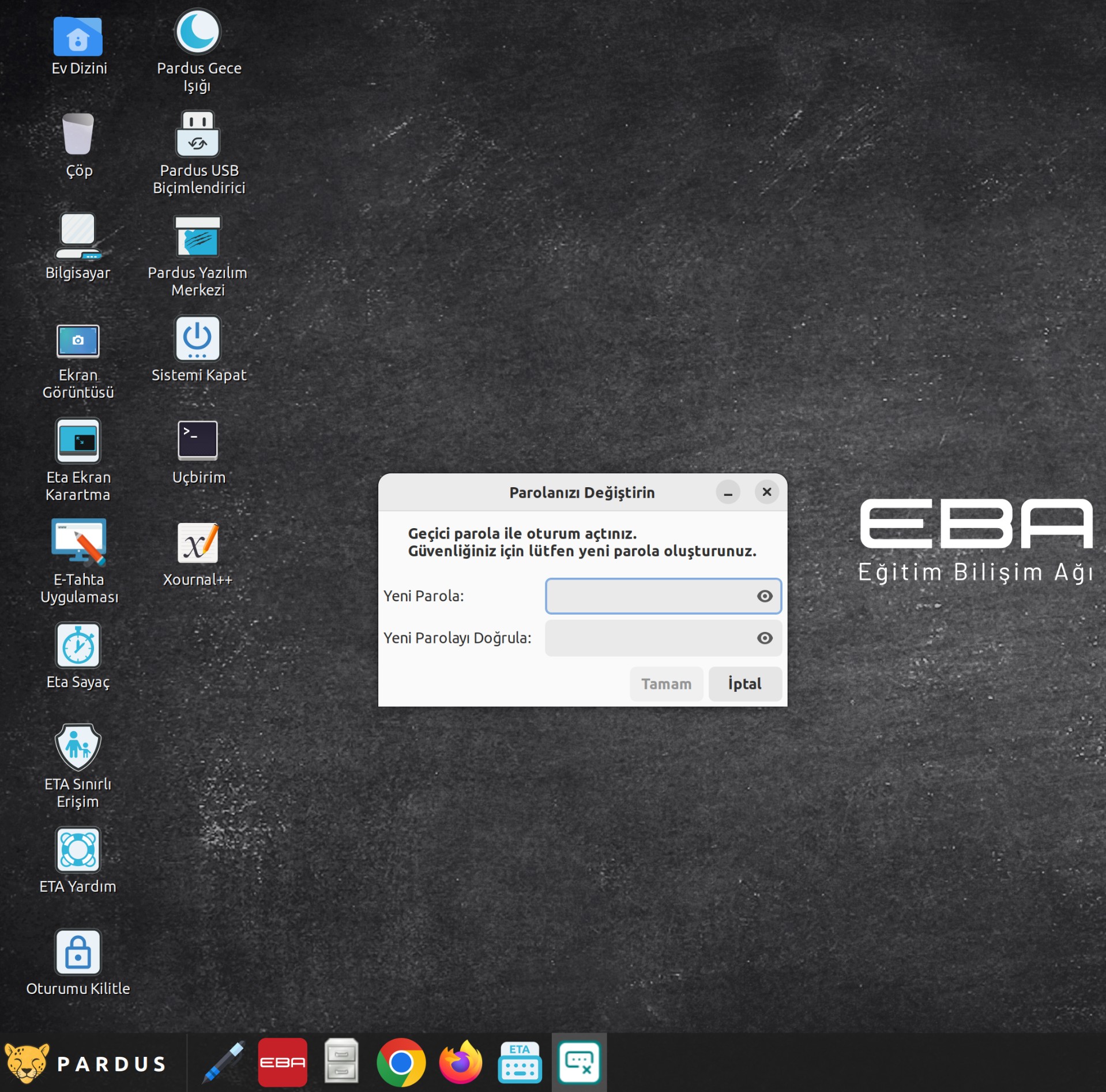Image resolution: width=1106 pixels, height=1092 pixels.
Task: Show password in Yeni Parola field
Action: (765, 596)
